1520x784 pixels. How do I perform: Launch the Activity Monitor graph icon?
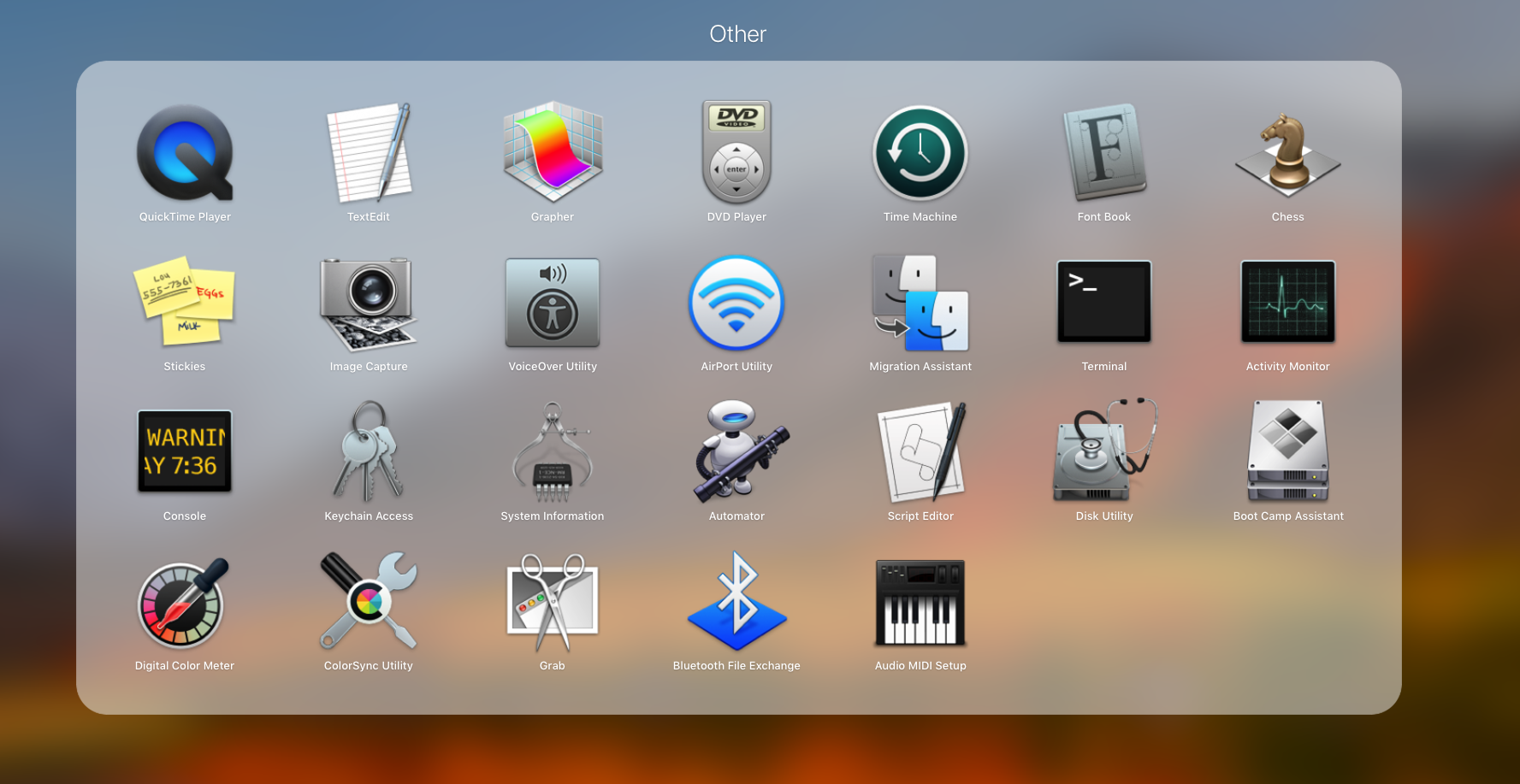[x=1288, y=301]
